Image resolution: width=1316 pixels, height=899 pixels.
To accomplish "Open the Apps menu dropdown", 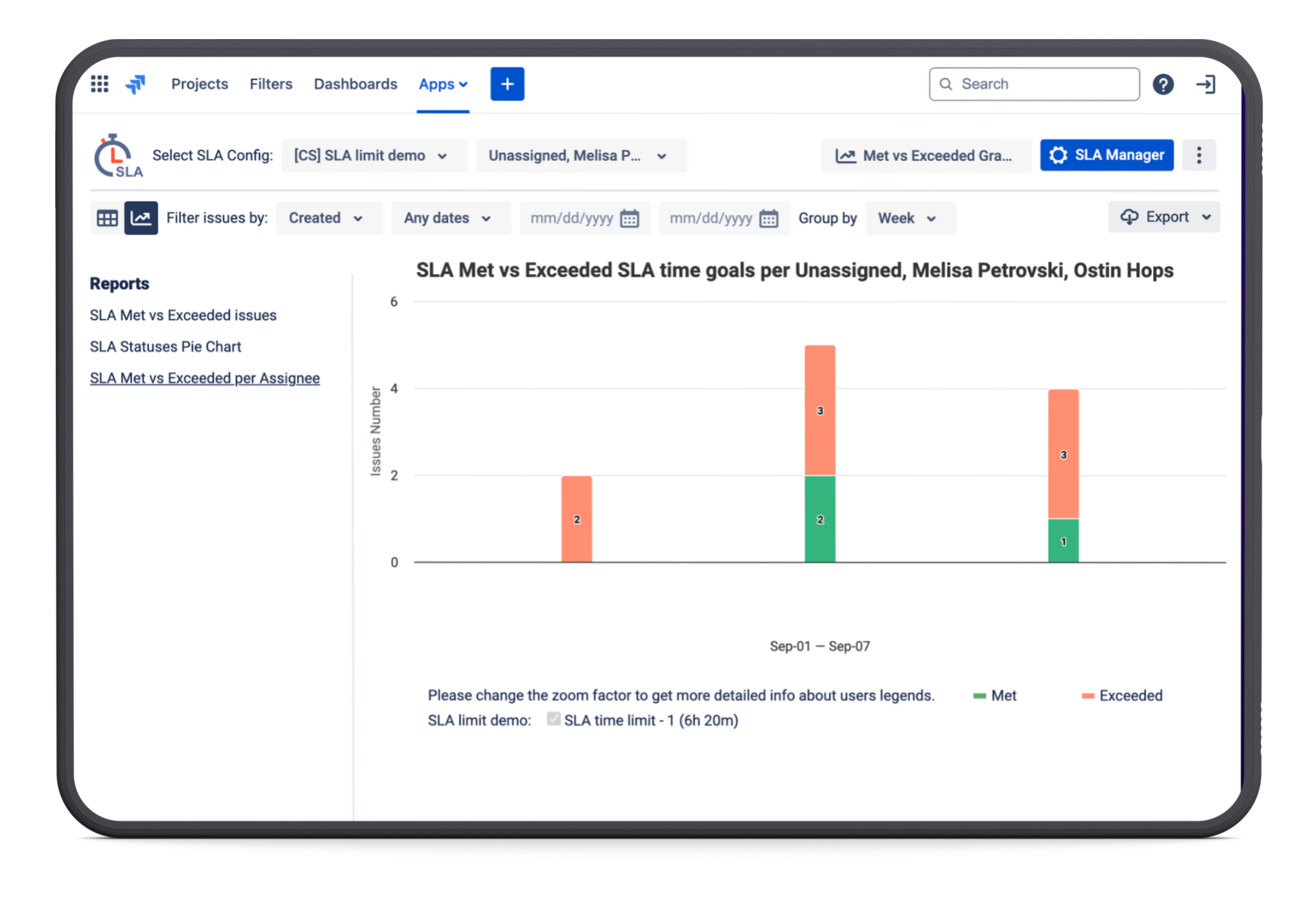I will (x=443, y=84).
